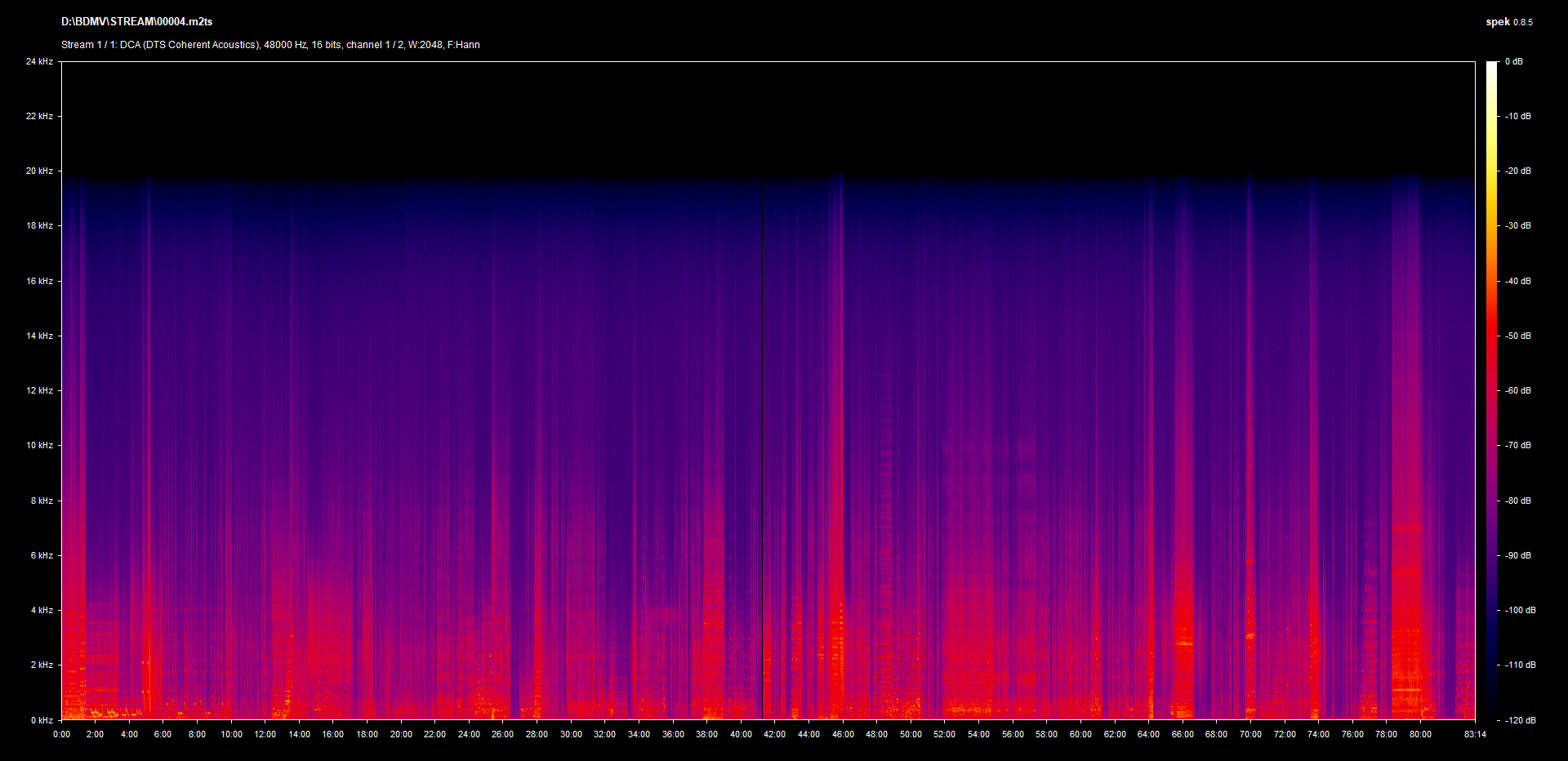Click the 4 kHz frequency label
Image resolution: width=1568 pixels, height=761 pixels.
42,610
